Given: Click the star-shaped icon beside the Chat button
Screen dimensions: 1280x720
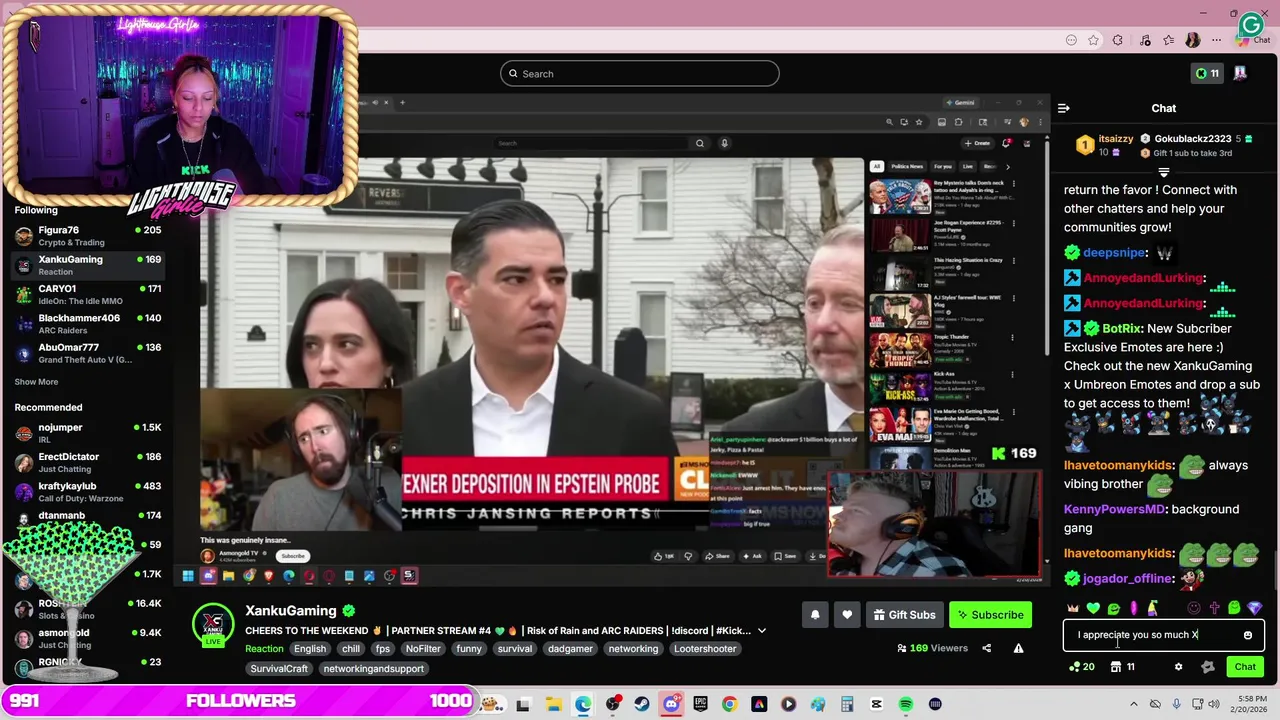Looking at the screenshot, I should (x=1207, y=667).
